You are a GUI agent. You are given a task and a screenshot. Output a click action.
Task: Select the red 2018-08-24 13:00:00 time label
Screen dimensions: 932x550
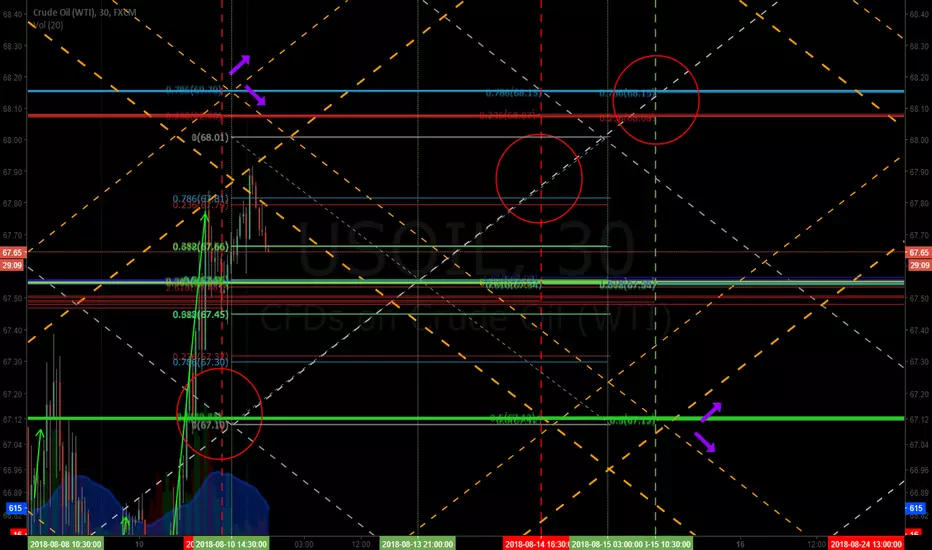pyautogui.click(x=866, y=544)
